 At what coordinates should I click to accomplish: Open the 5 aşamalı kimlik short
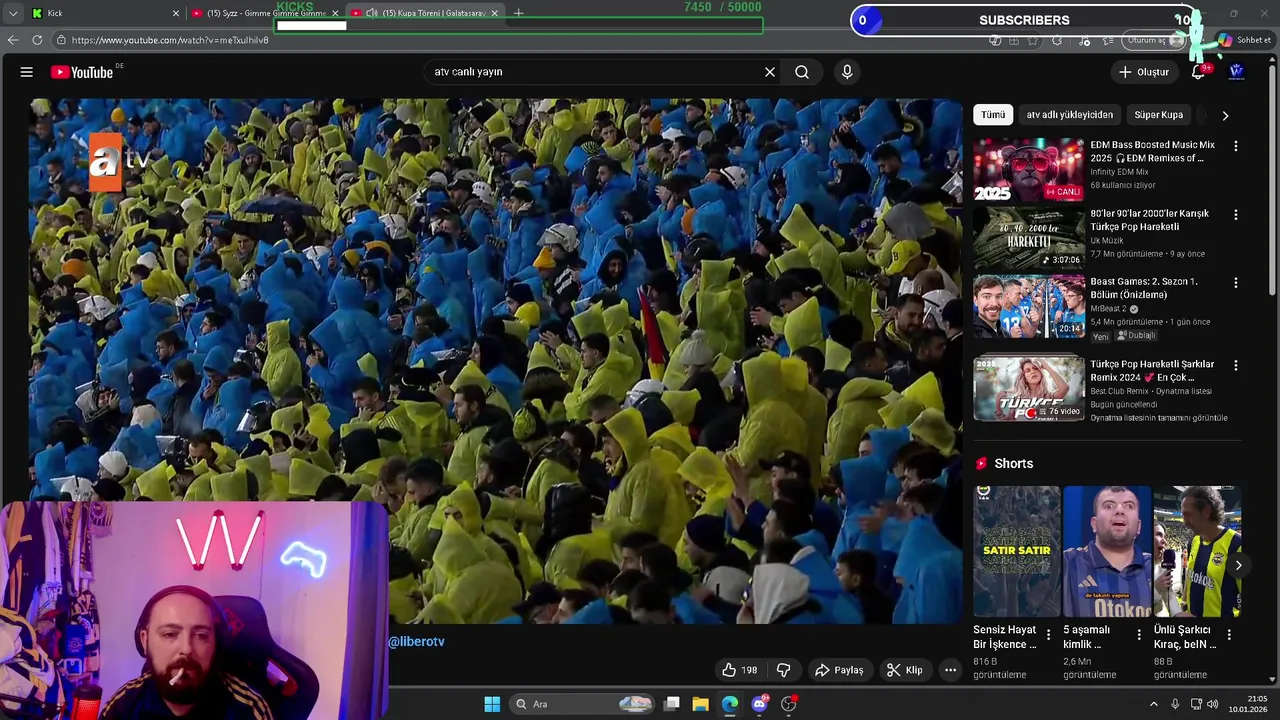point(1106,551)
